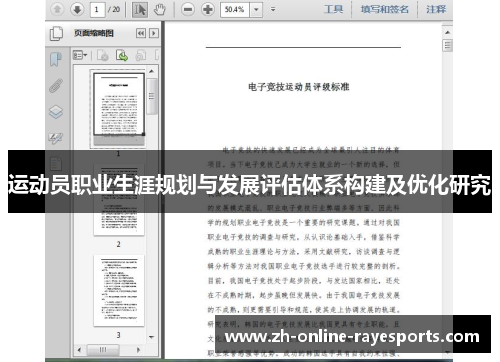Open the page thumbnails panel icon

[56, 33]
